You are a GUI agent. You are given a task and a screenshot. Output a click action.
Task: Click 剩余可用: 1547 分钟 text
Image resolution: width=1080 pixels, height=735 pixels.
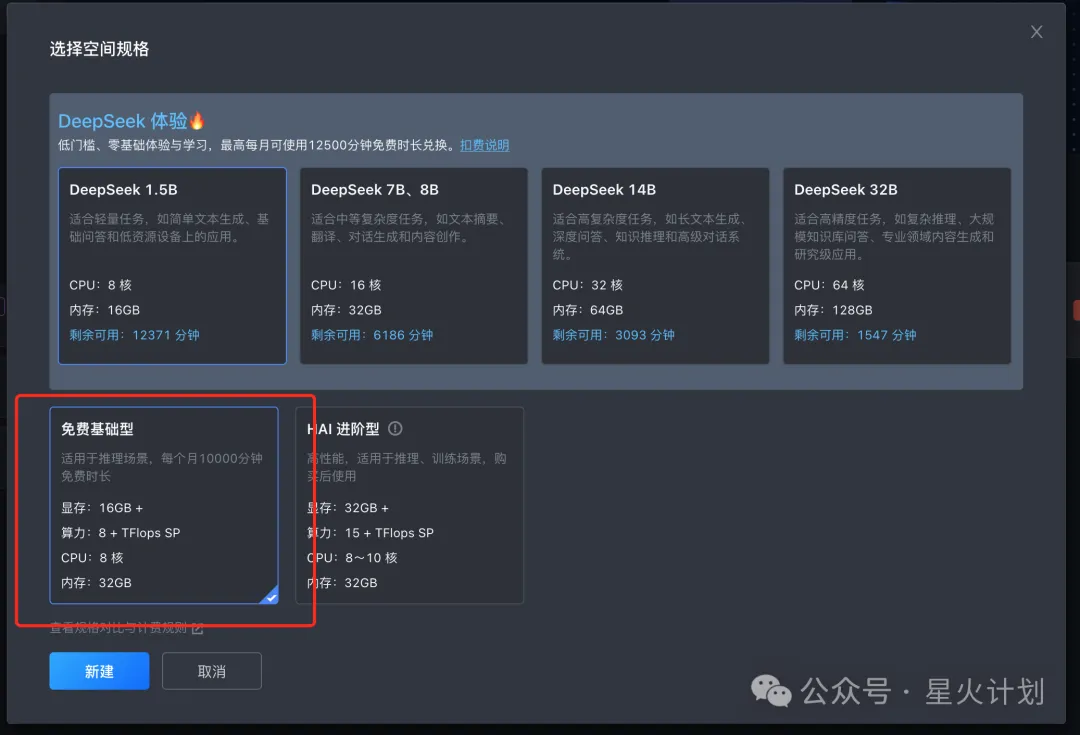tap(855, 335)
